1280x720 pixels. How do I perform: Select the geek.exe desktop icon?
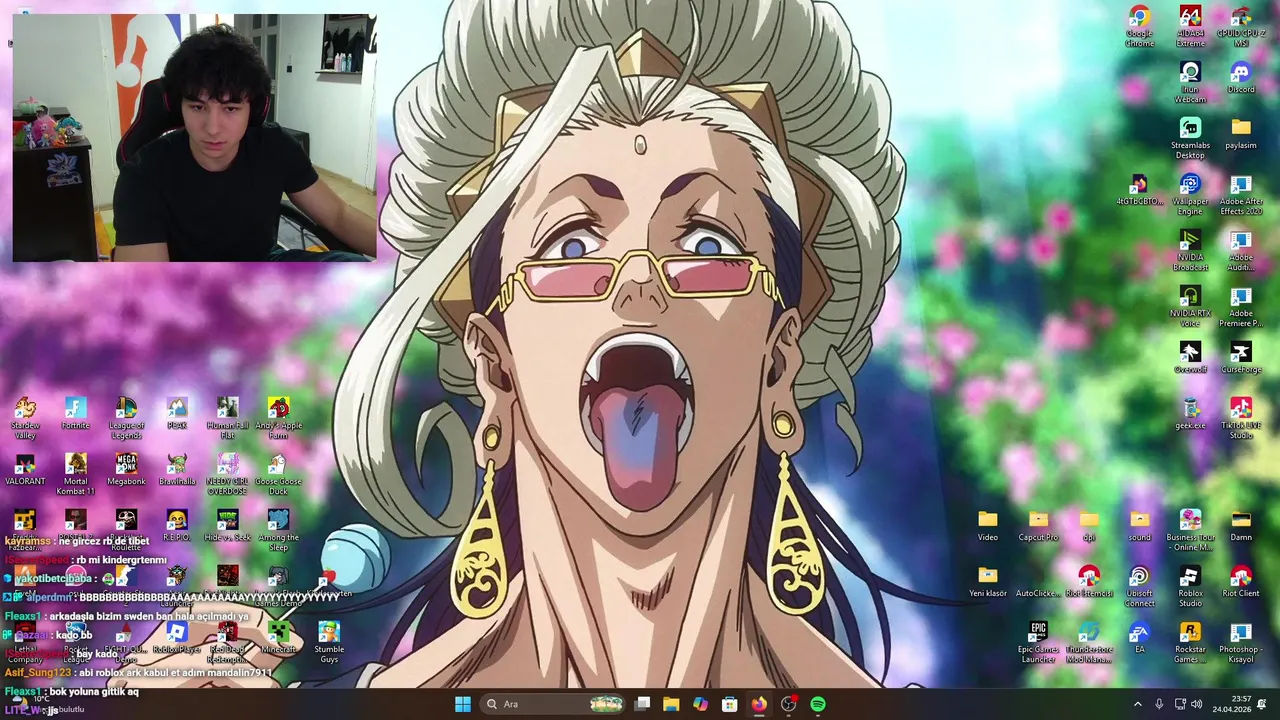click(1190, 414)
